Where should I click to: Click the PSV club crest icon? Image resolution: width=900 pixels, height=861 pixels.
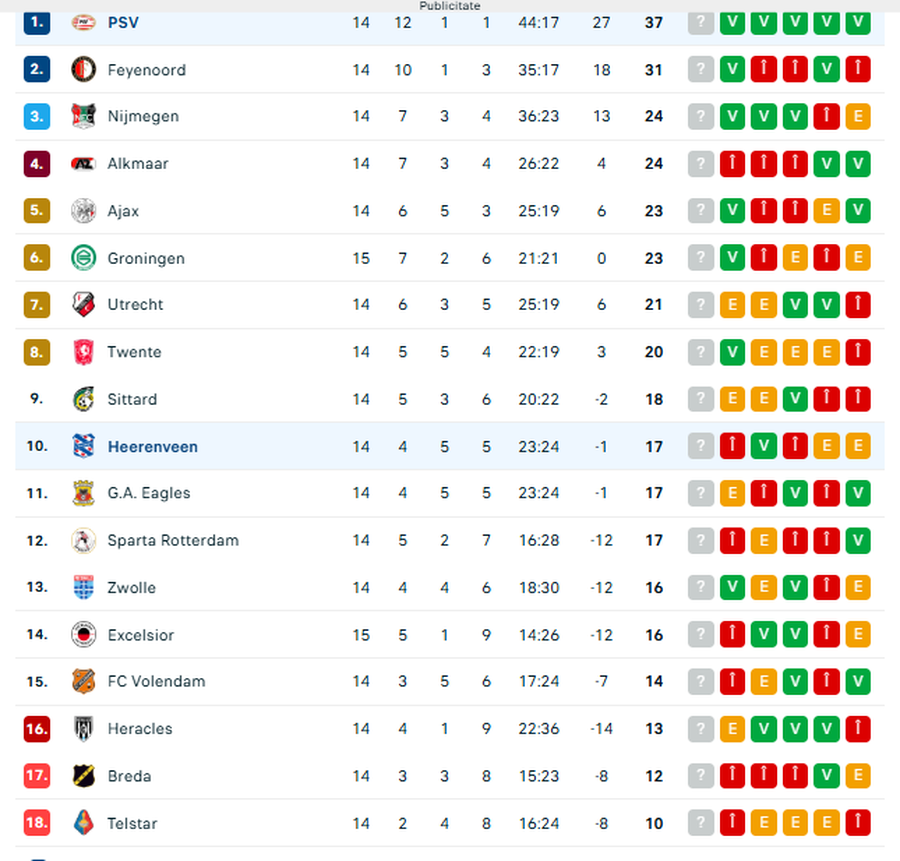pos(83,22)
